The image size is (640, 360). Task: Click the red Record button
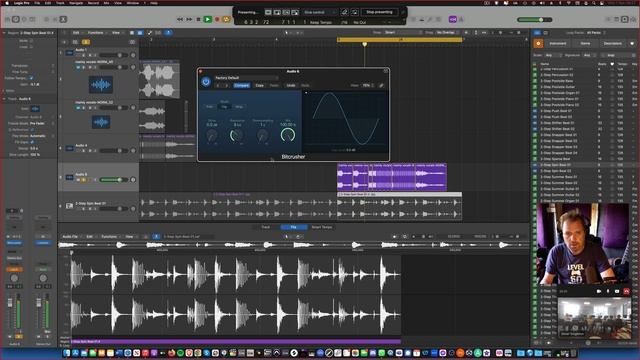(x=217, y=19)
